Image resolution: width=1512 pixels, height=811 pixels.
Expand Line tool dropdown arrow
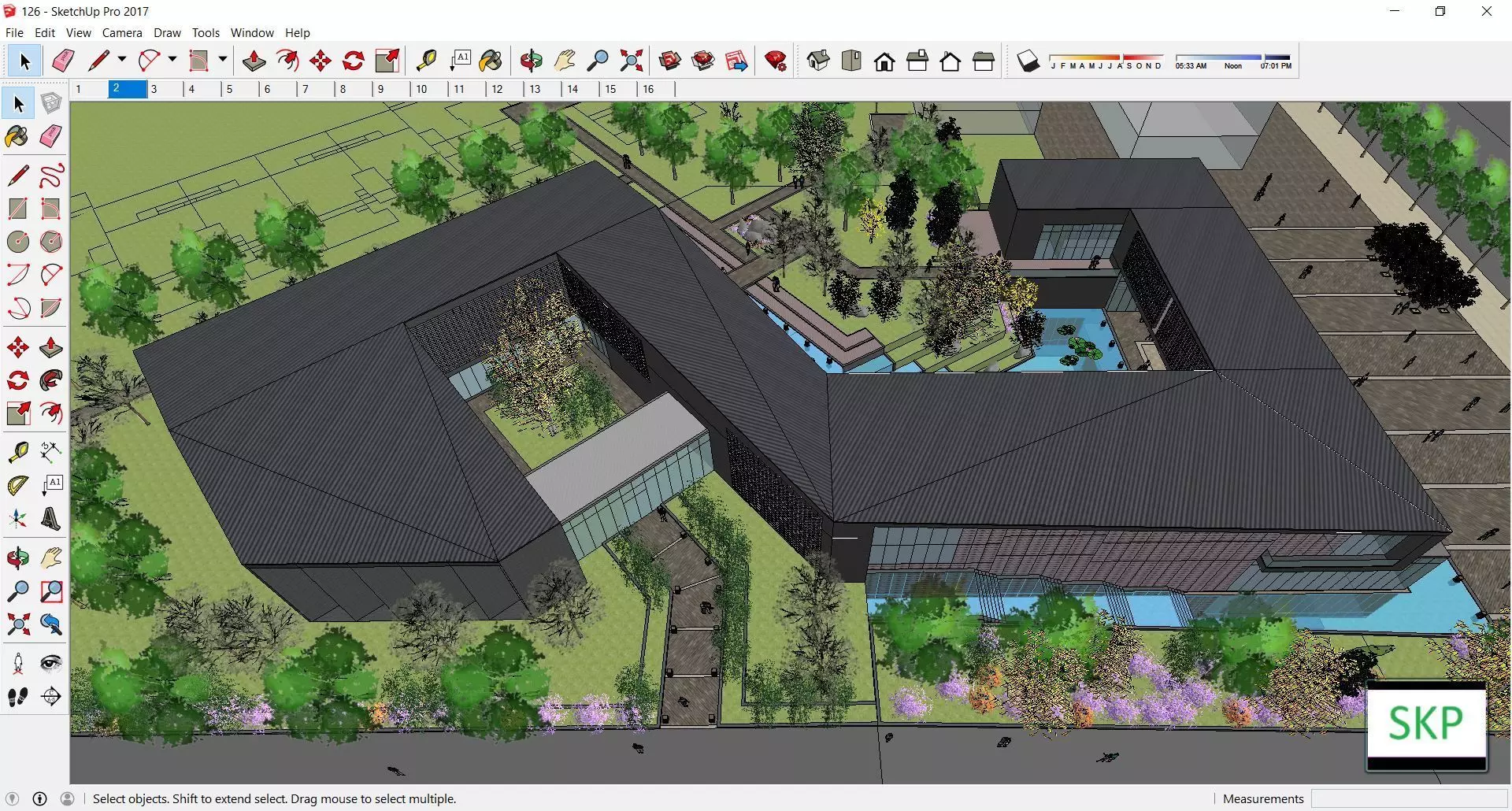pos(121,60)
